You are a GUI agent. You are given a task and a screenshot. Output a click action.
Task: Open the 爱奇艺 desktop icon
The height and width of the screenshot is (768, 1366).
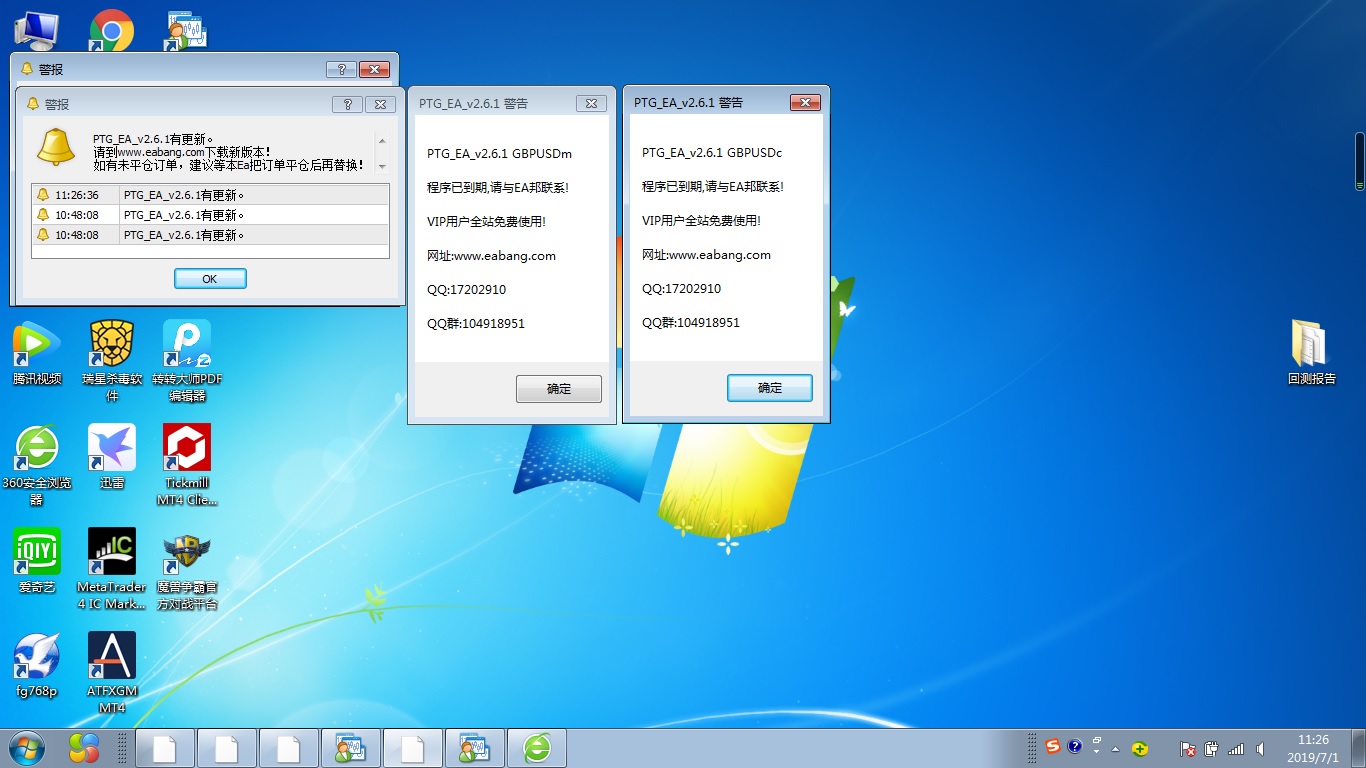click(x=37, y=561)
